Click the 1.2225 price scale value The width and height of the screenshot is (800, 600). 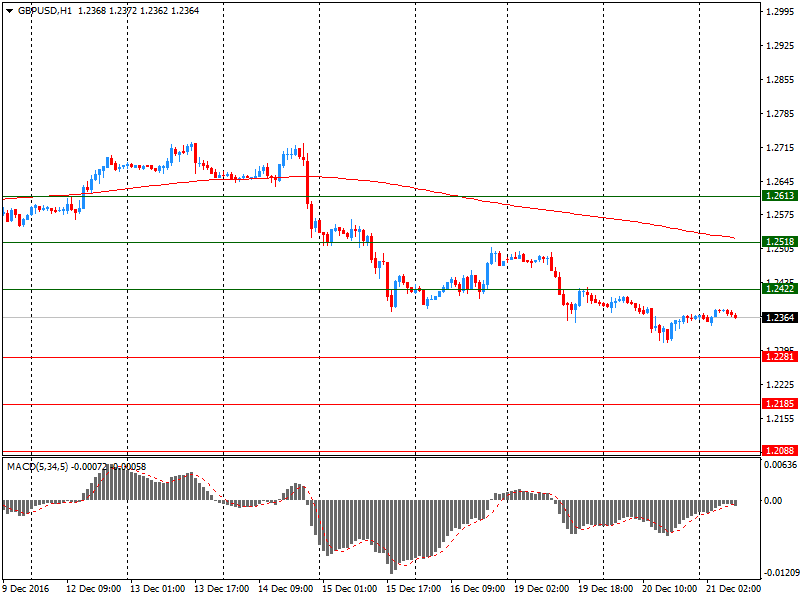coord(780,385)
